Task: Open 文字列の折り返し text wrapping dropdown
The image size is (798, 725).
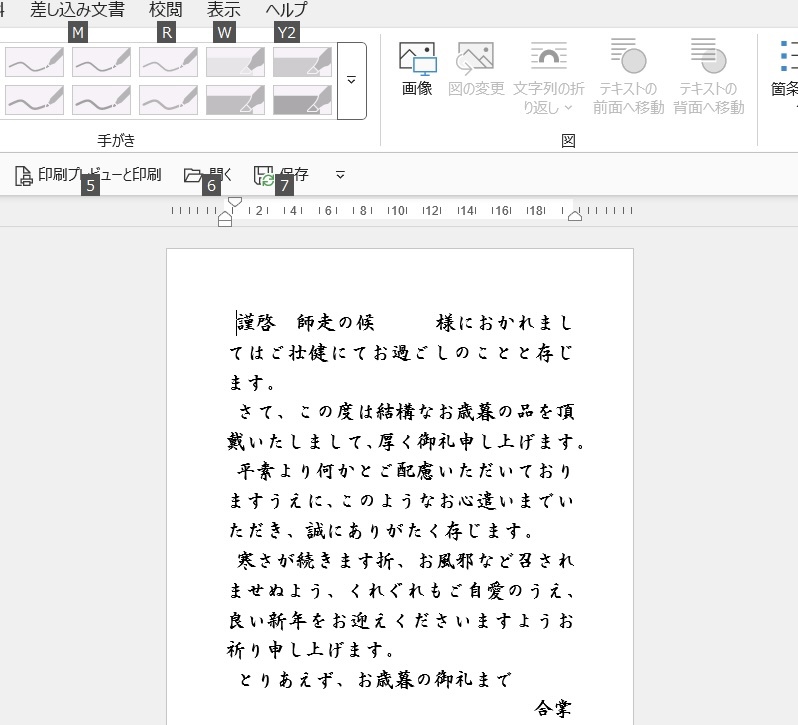Action: click(549, 77)
